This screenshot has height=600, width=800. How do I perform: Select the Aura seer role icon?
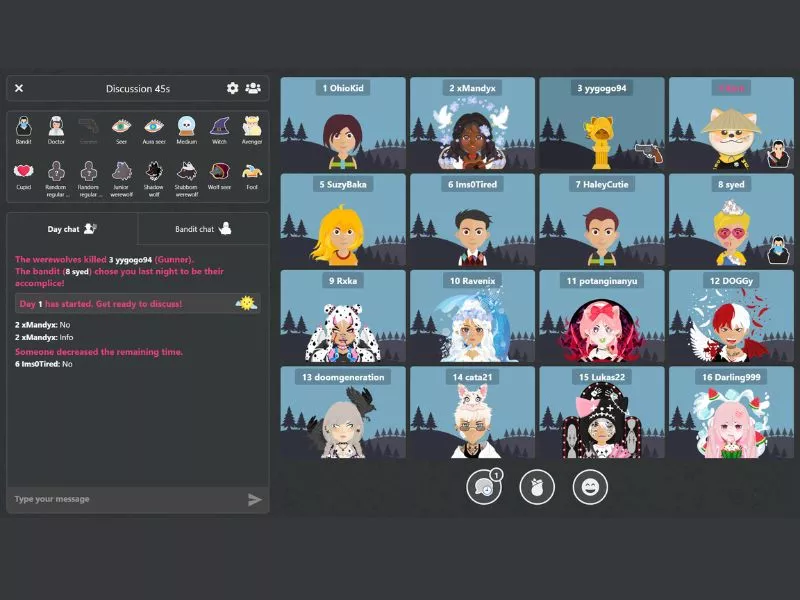click(x=154, y=126)
